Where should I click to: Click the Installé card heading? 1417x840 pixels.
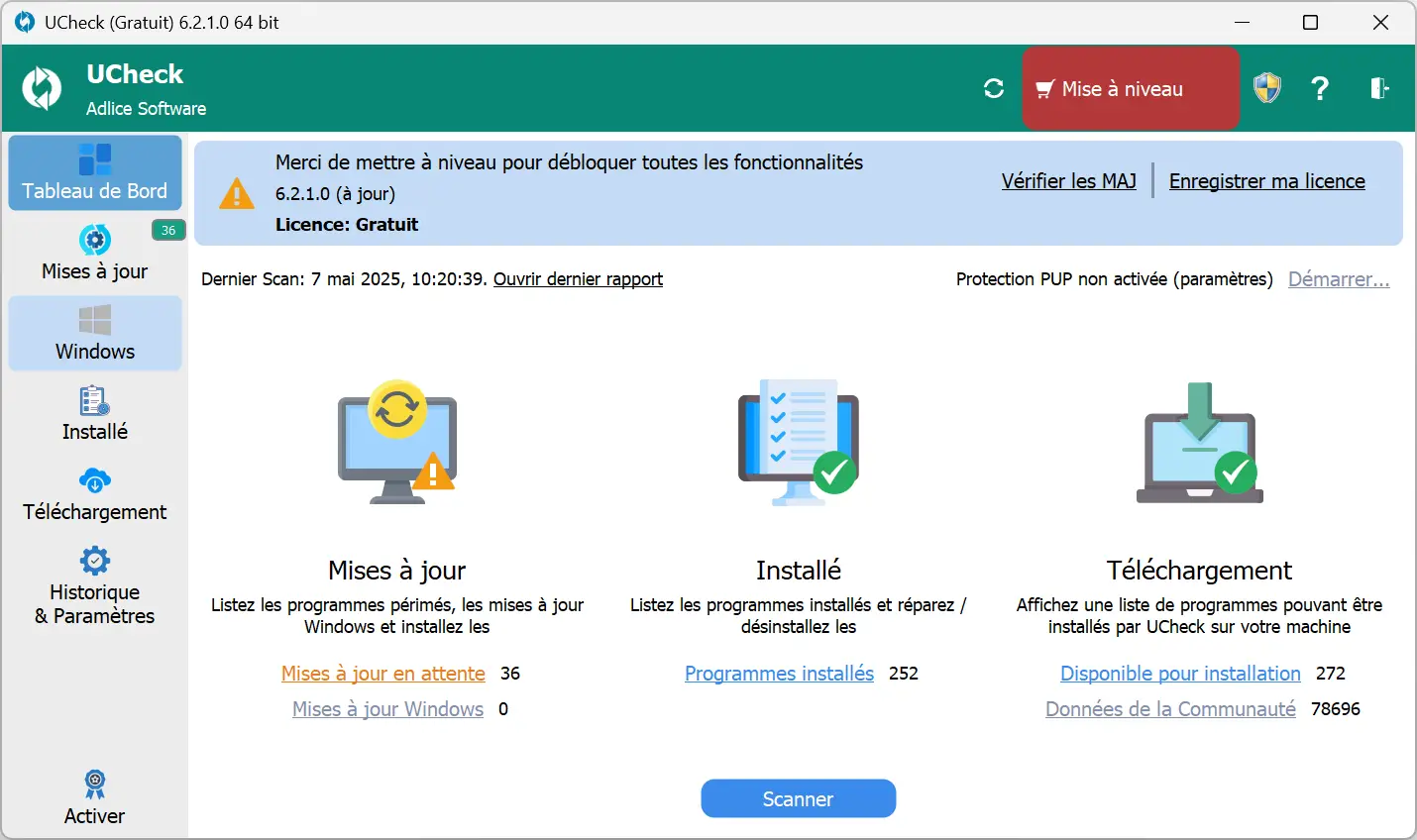click(799, 571)
